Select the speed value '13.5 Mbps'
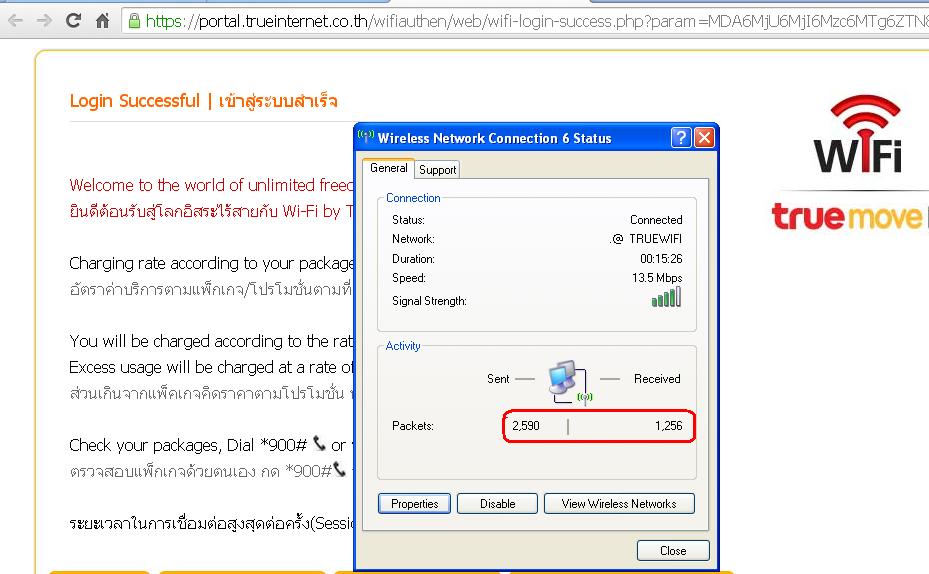The image size is (929, 574). (x=657, y=278)
